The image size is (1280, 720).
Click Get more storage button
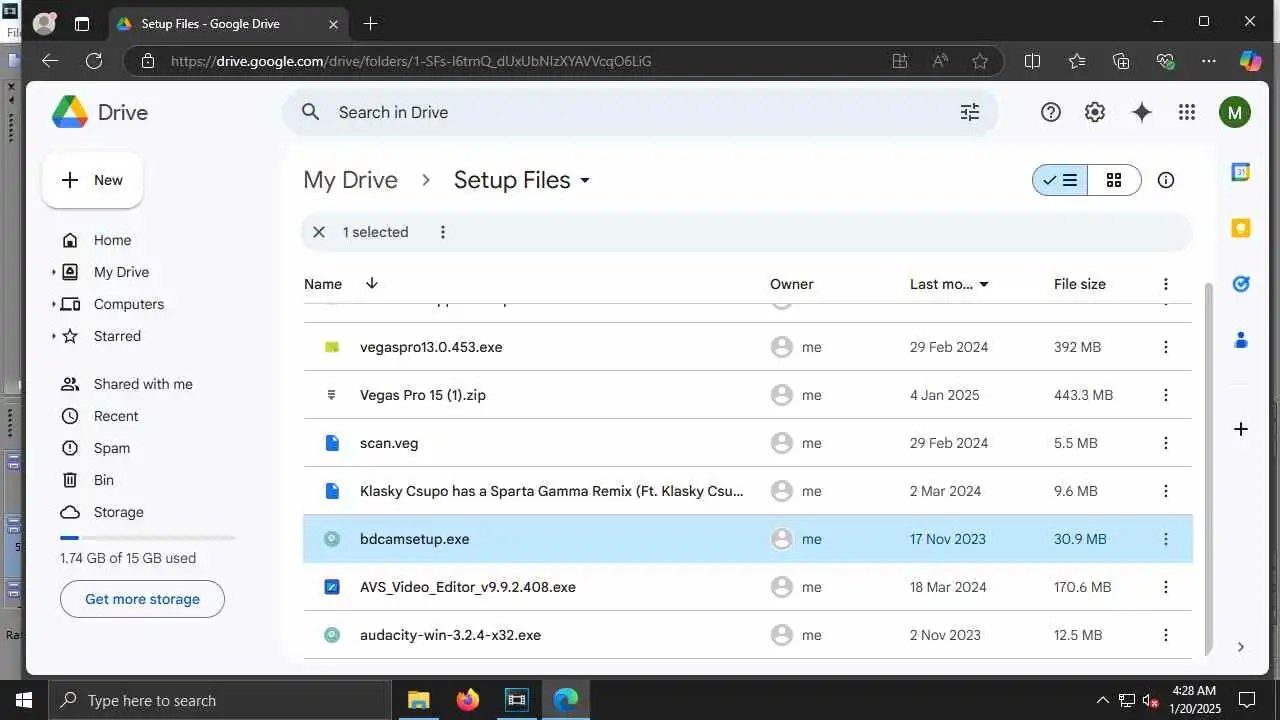point(142,599)
